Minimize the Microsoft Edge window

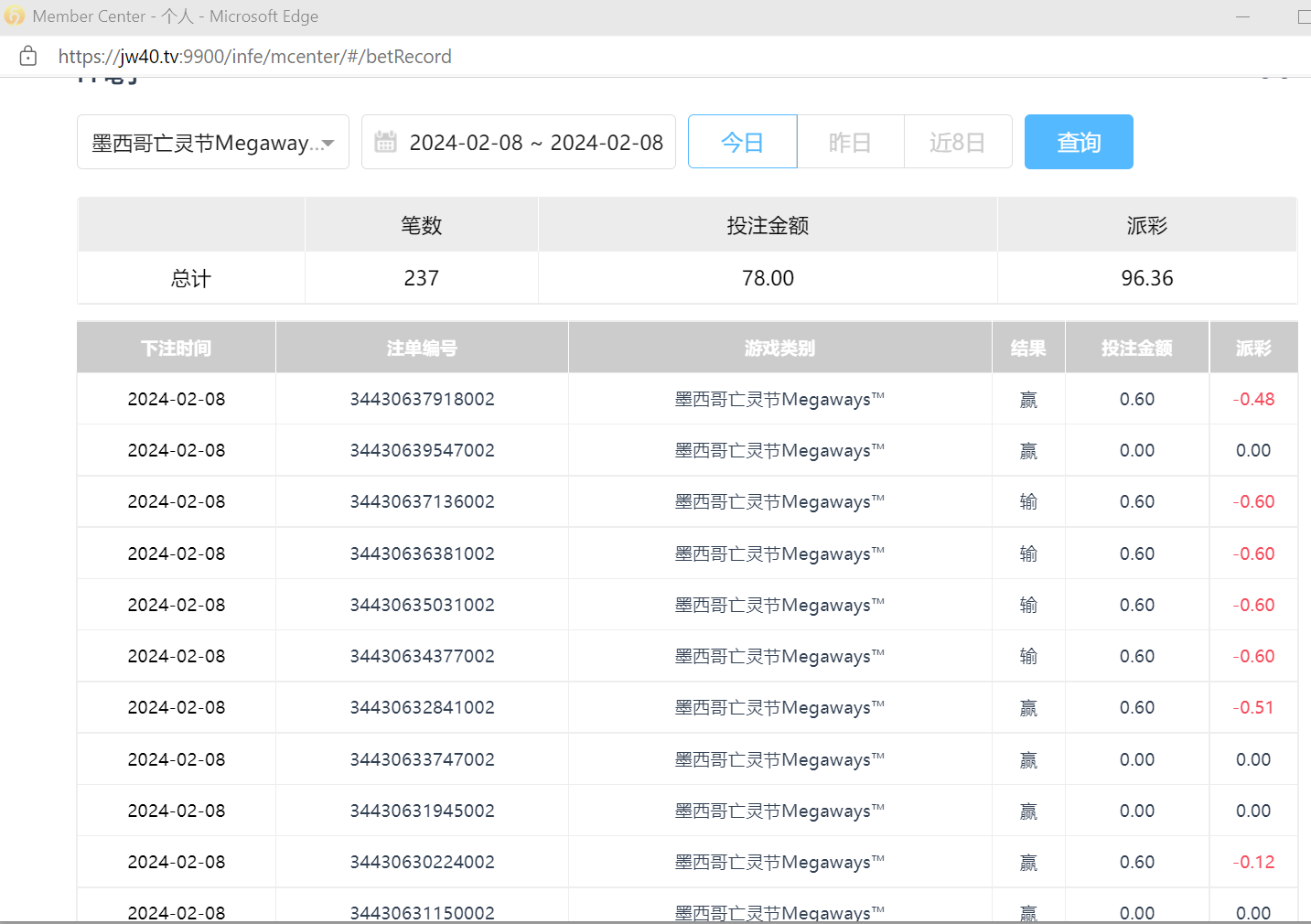click(x=1242, y=16)
